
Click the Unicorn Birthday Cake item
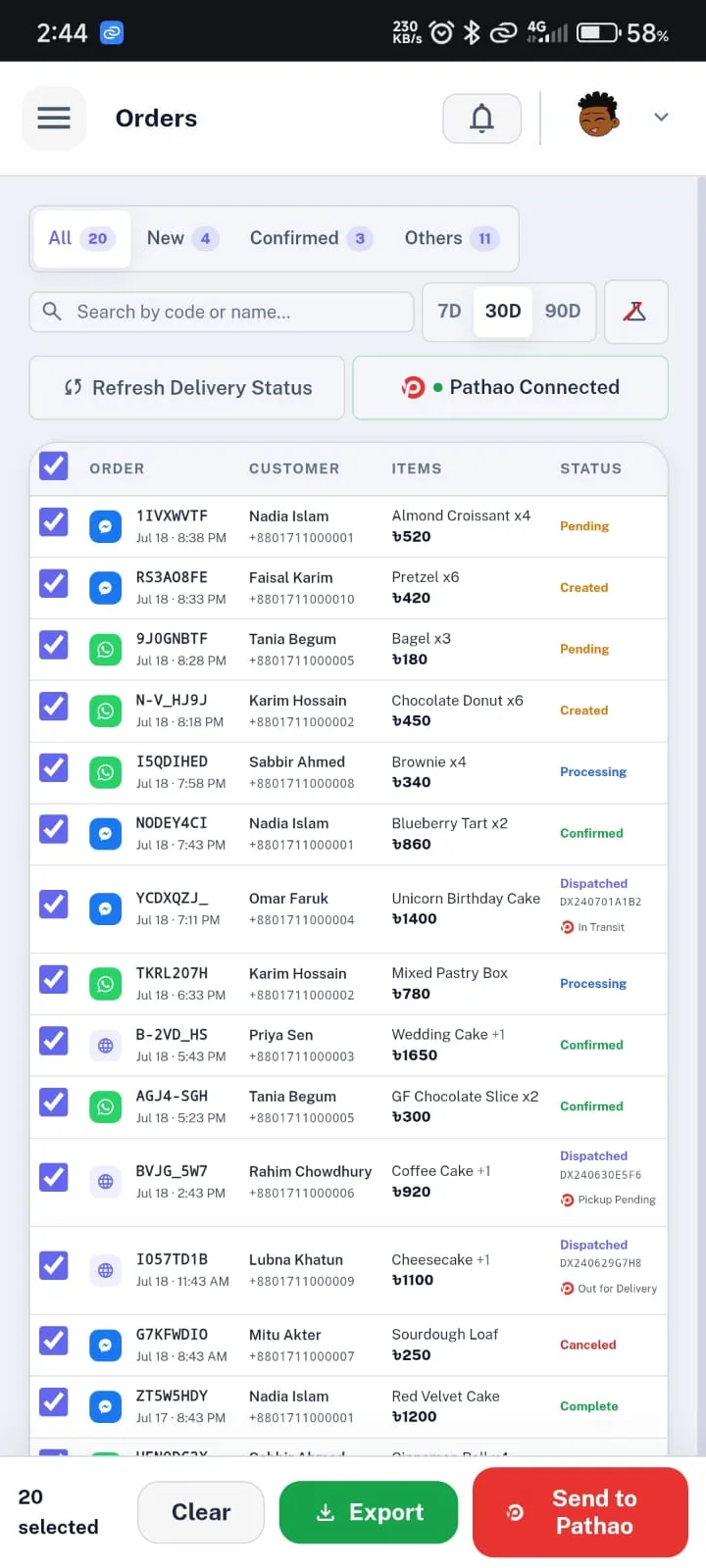coord(466,899)
